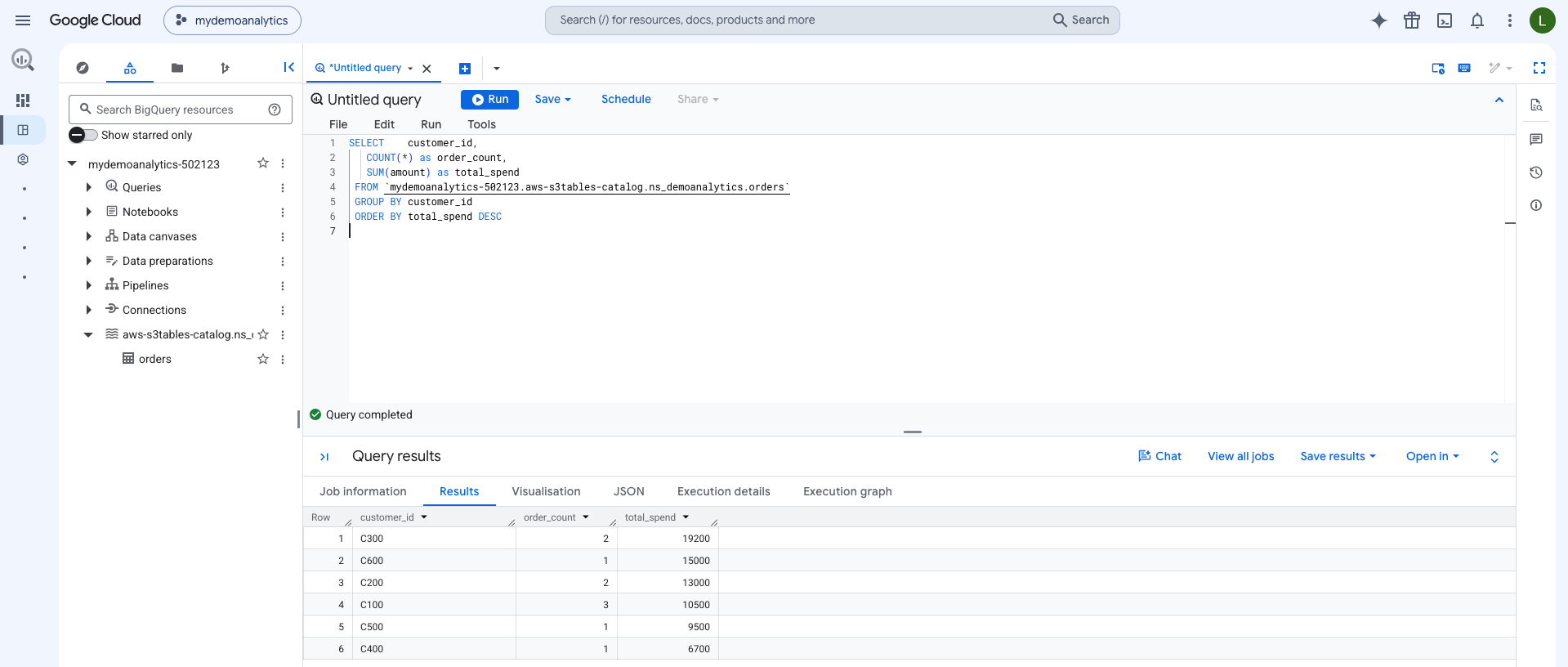Open more actions for Queries node
The height and width of the screenshot is (667, 1568).
[x=283, y=187]
